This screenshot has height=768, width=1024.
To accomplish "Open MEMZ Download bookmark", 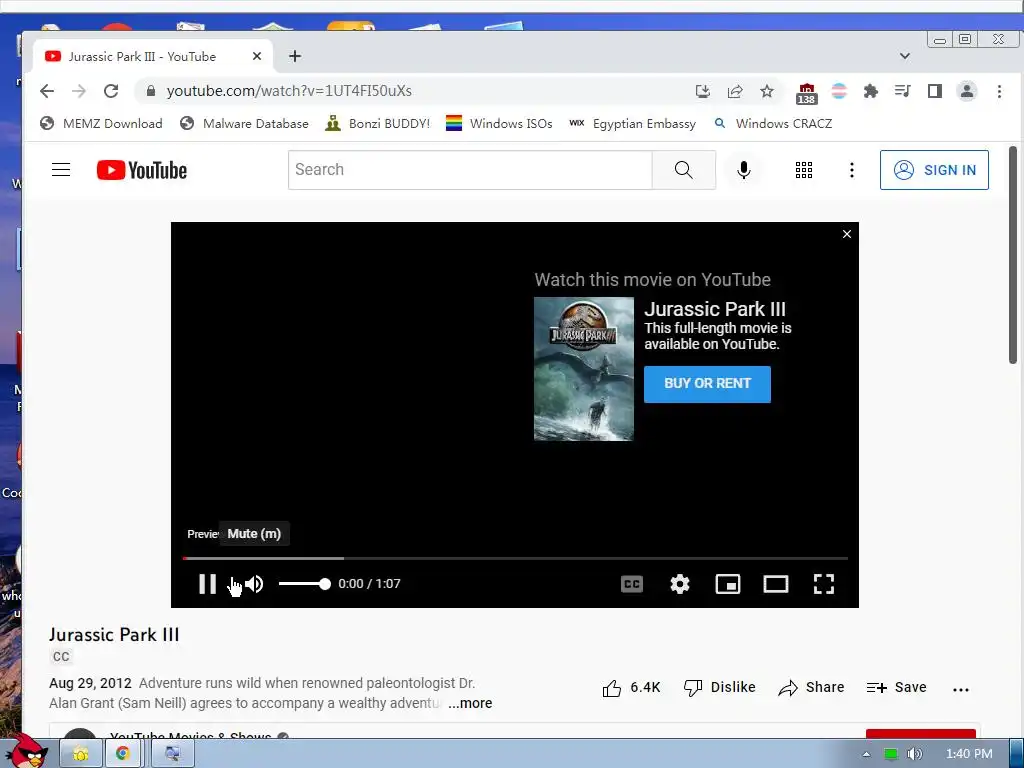I will (101, 123).
